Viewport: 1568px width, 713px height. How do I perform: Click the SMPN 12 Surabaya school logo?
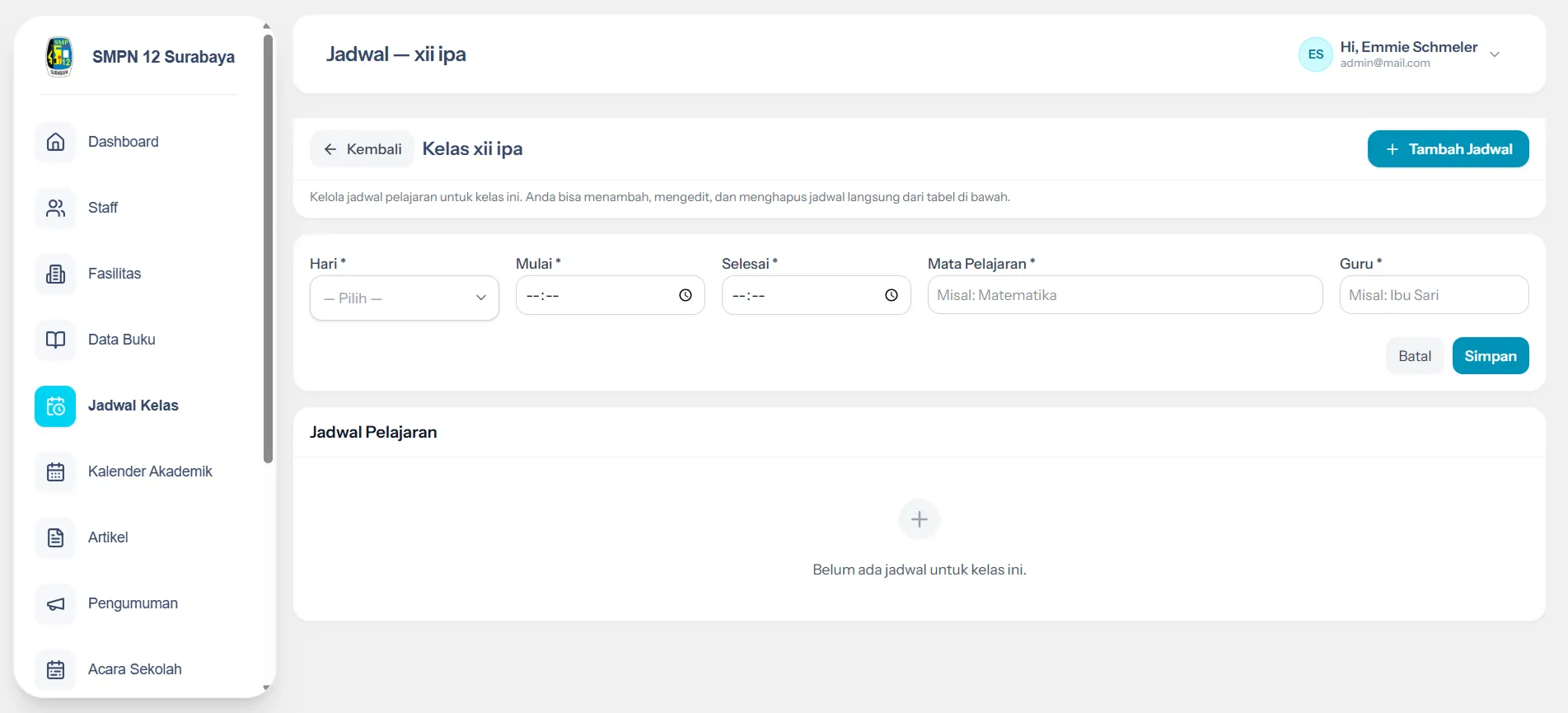click(x=59, y=56)
